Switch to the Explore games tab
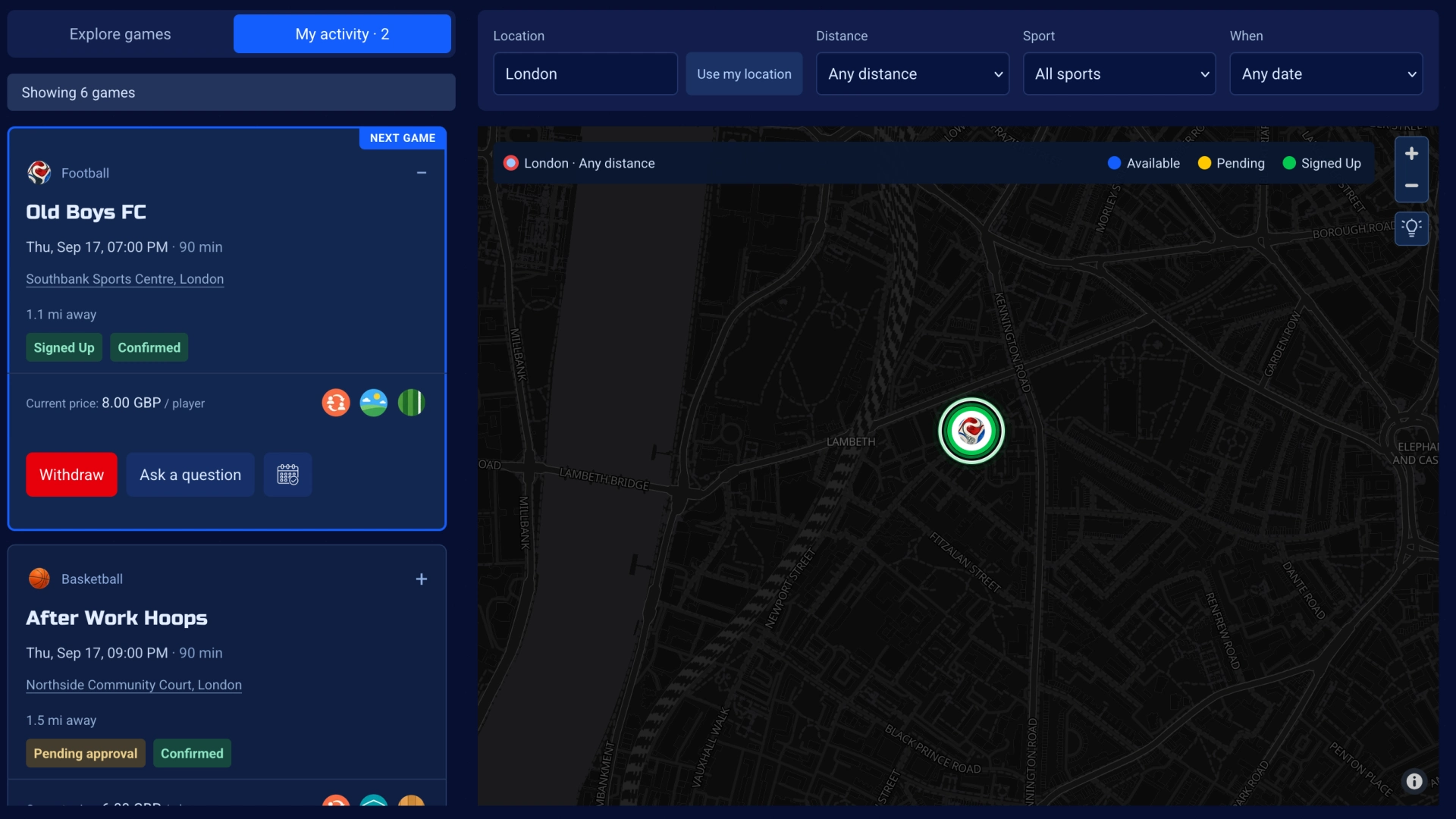This screenshot has height=819, width=1456. click(120, 34)
